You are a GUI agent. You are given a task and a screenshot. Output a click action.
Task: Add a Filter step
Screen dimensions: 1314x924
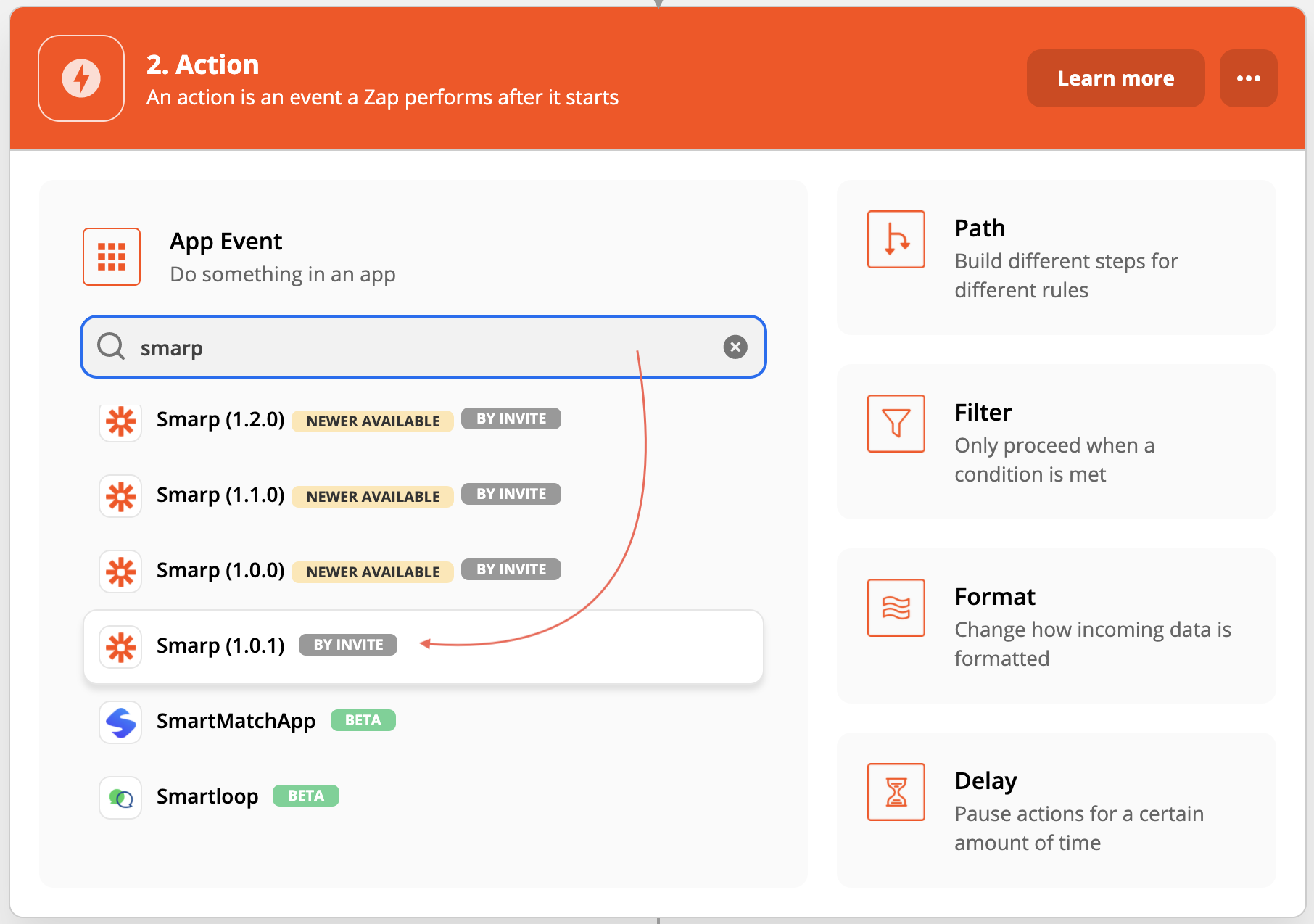point(1056,442)
